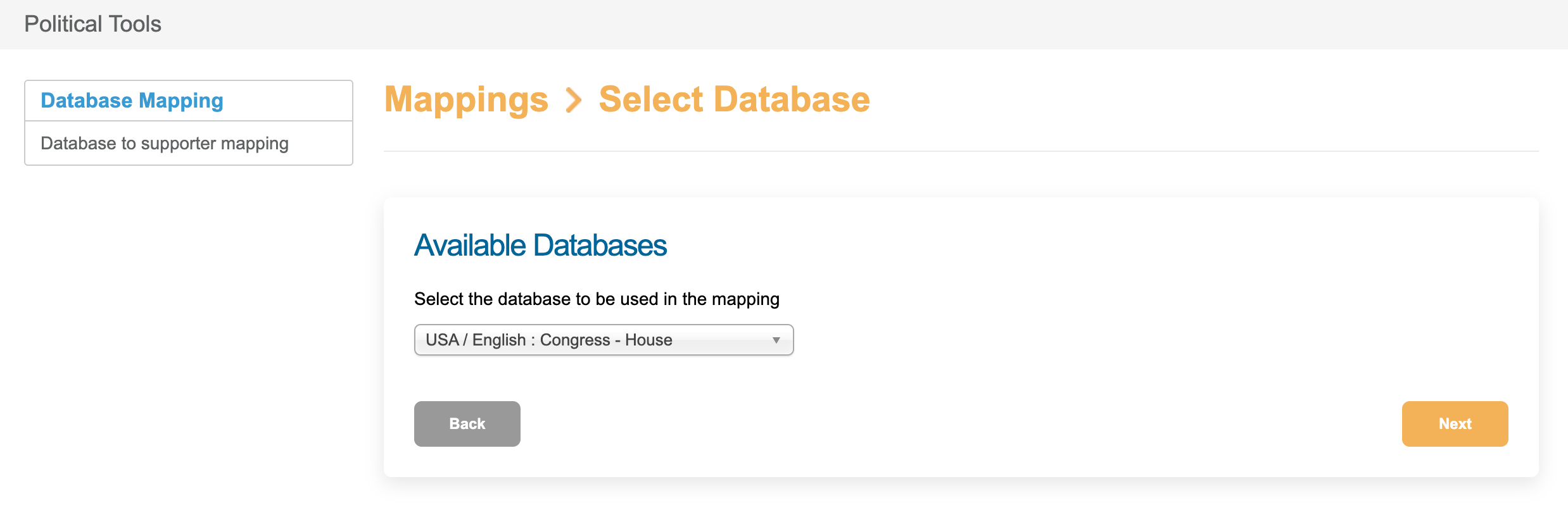This screenshot has height=510, width=1568.
Task: Click the dropdown triangle arrow icon
Action: (x=776, y=340)
